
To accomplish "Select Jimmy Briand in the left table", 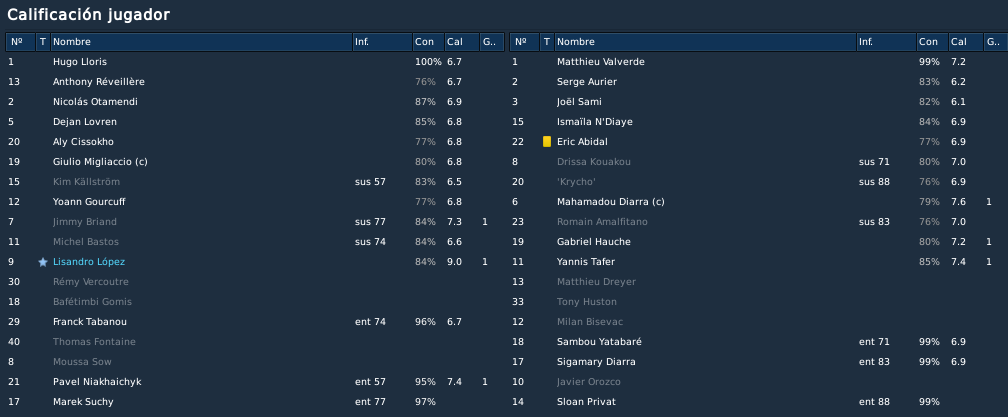I will pyautogui.click(x=84, y=222).
